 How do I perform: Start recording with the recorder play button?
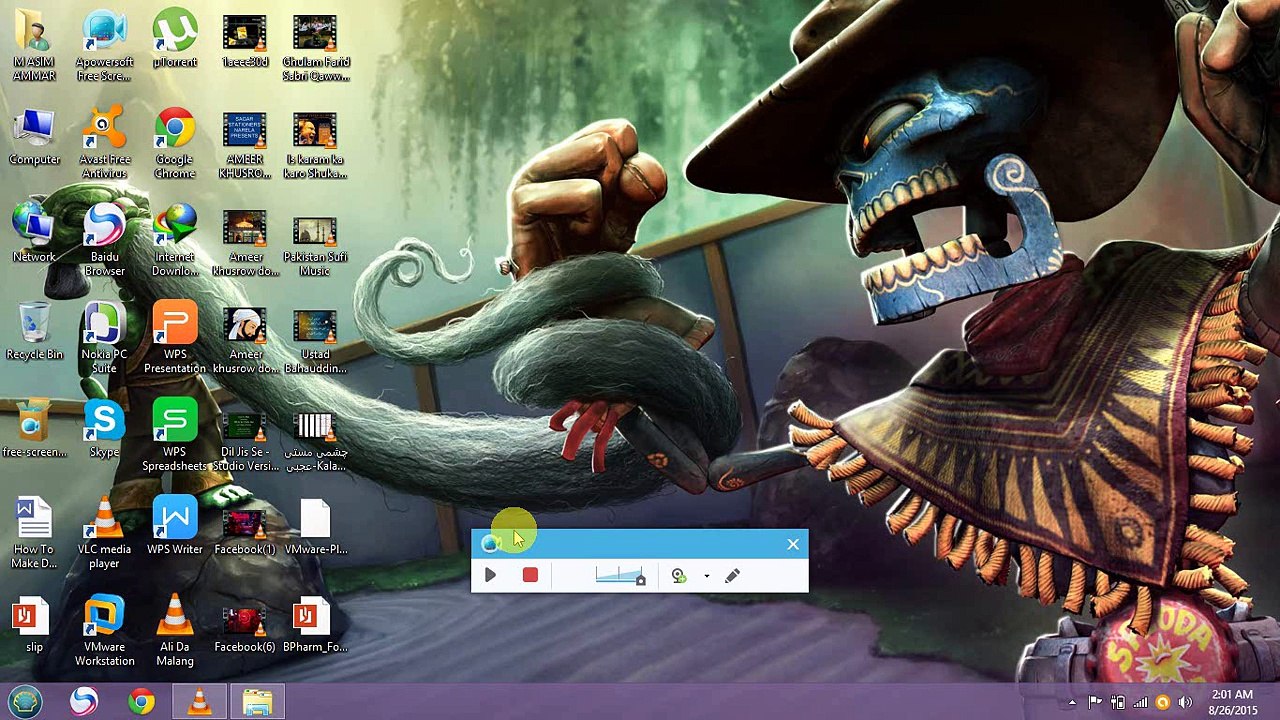tap(490, 575)
